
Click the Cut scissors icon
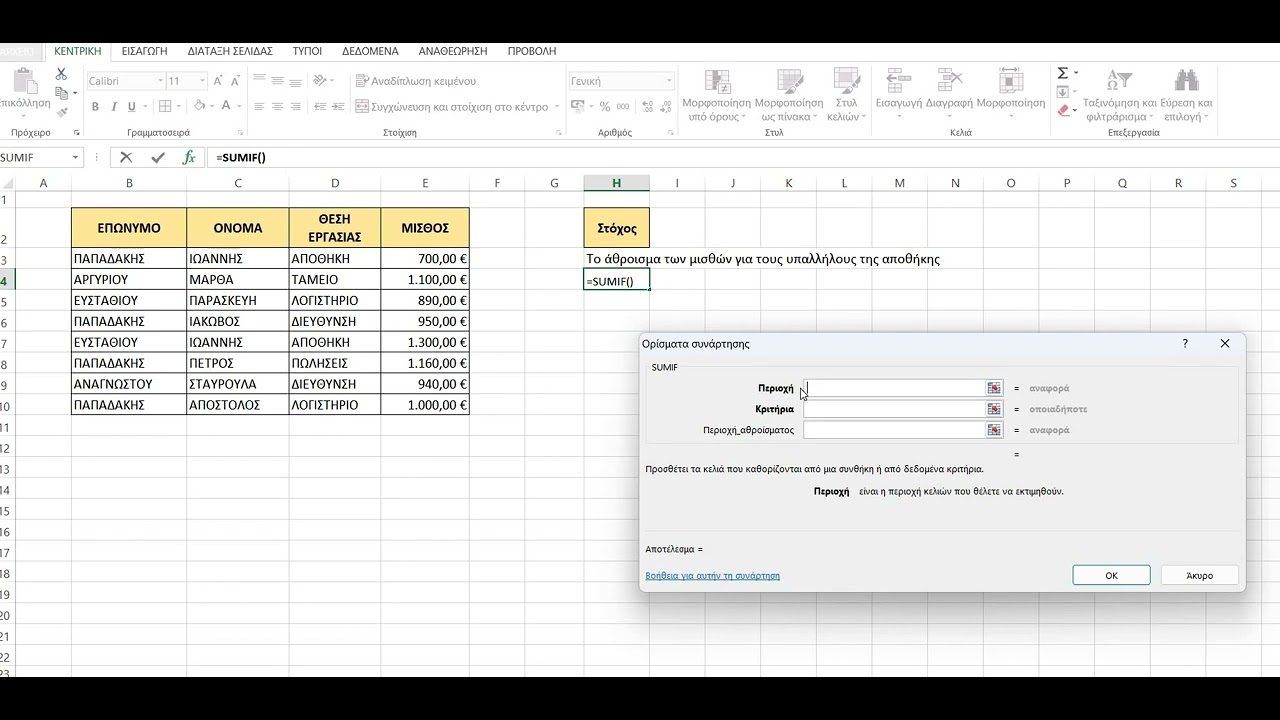[x=61, y=74]
